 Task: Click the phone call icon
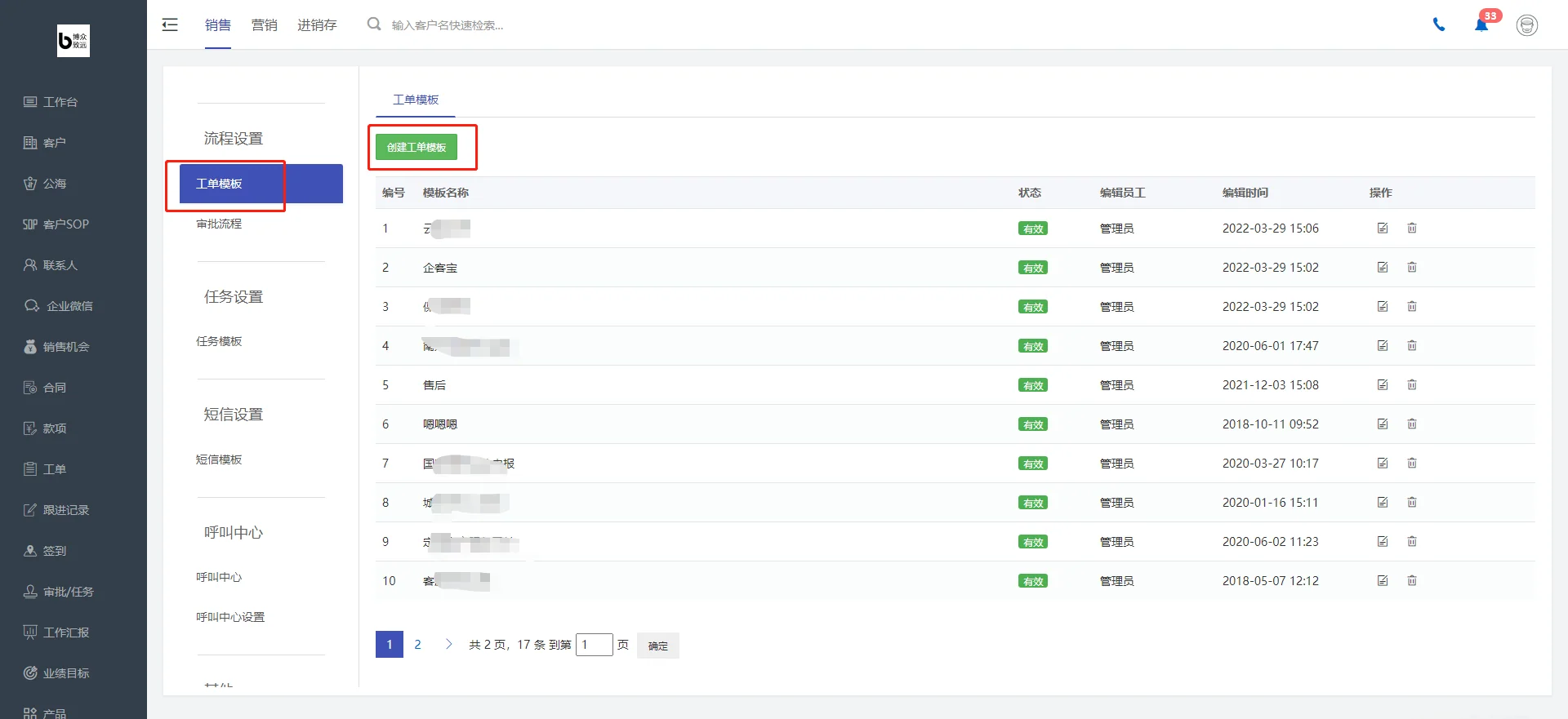1439,24
